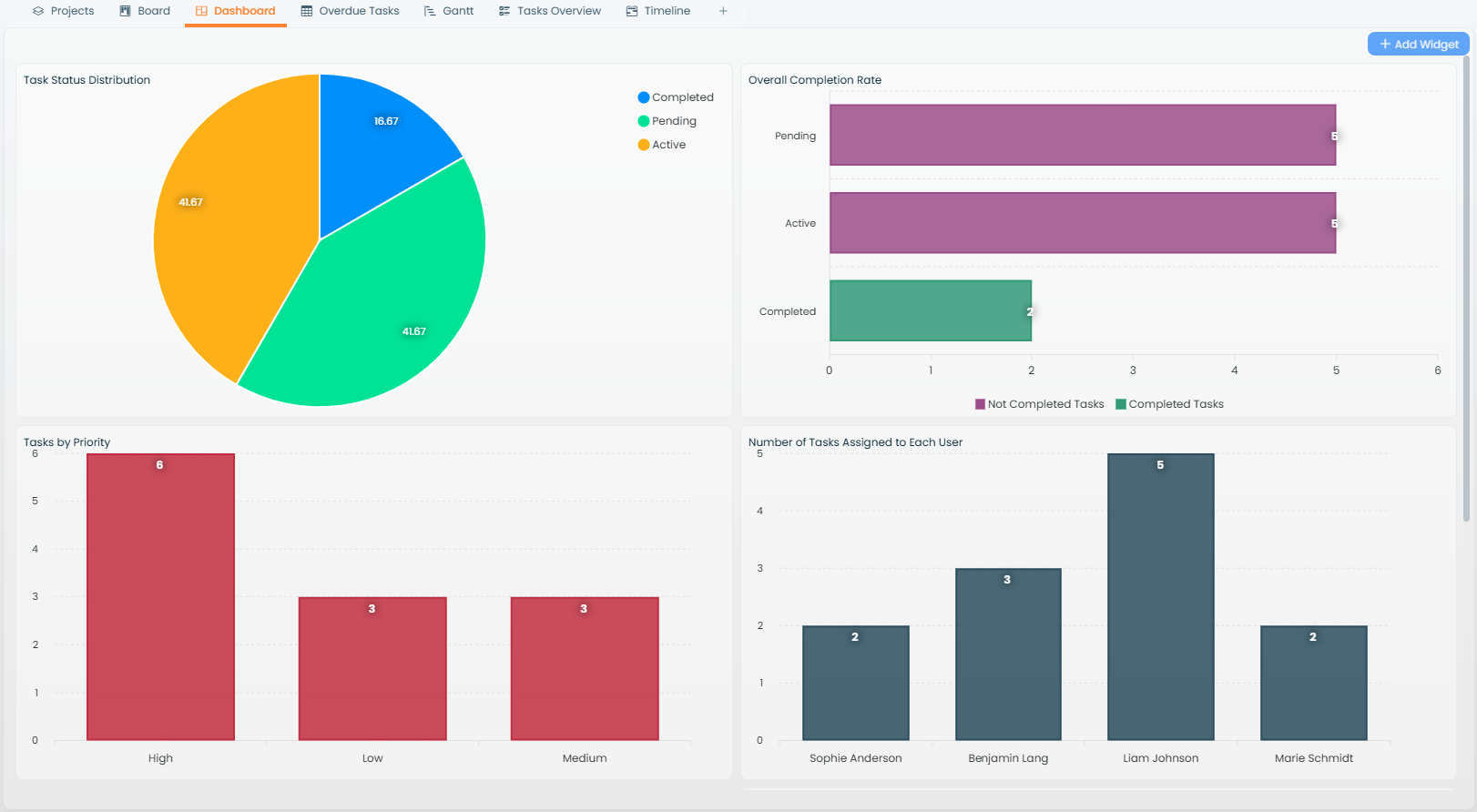The height and width of the screenshot is (812, 1477).
Task: Click the Medium priority bar
Action: (585, 669)
